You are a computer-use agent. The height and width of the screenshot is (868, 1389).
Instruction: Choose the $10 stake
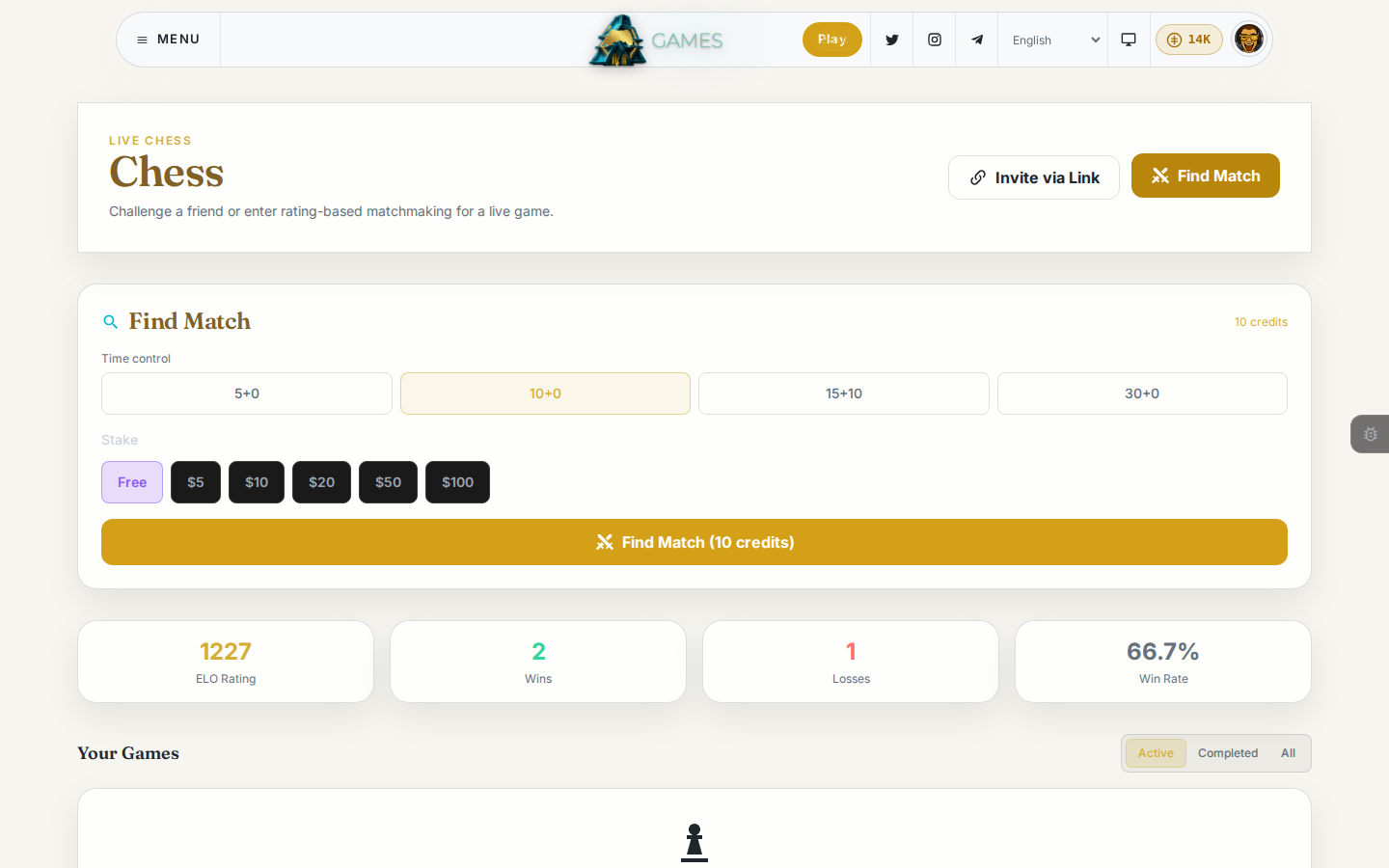[x=257, y=482]
